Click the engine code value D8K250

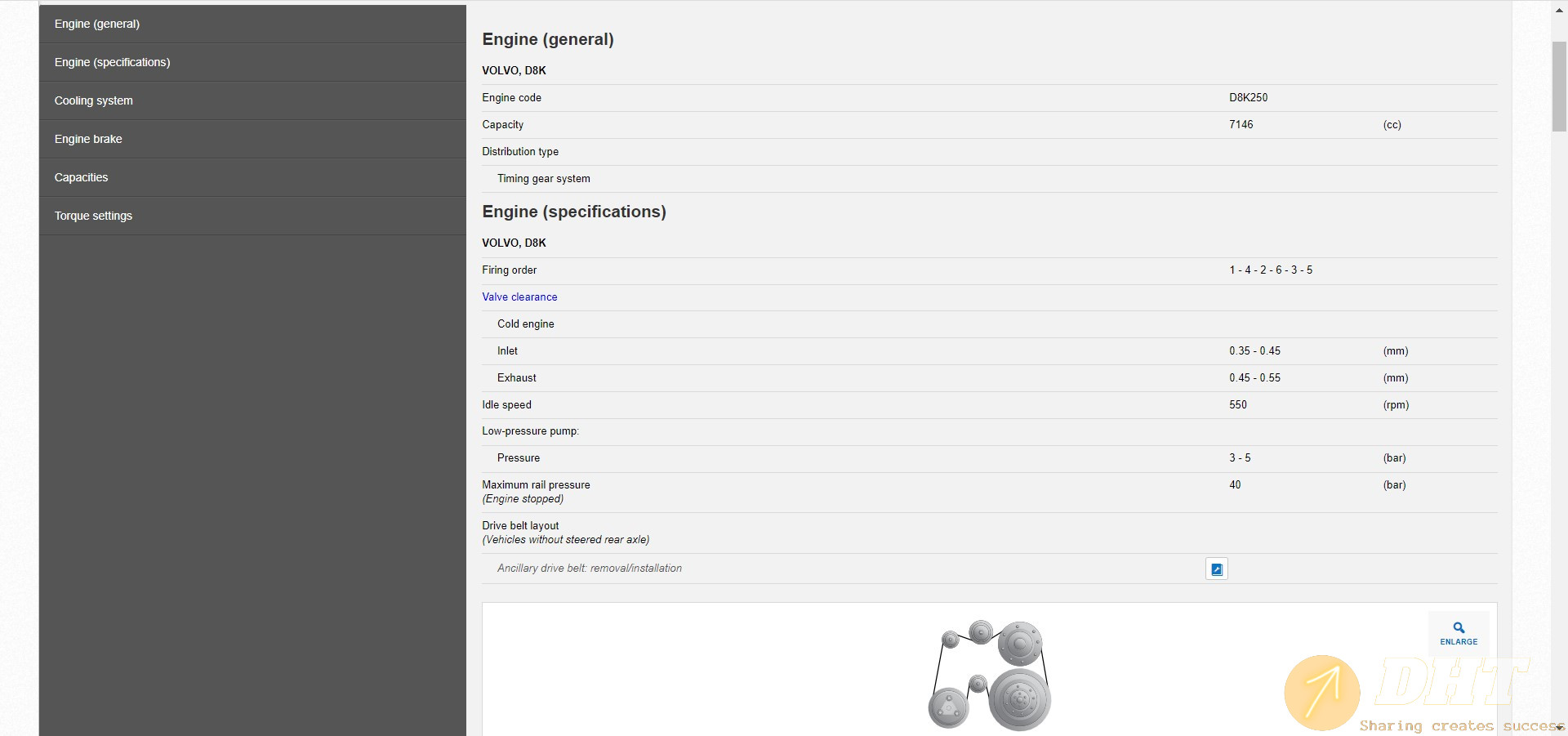[1248, 98]
